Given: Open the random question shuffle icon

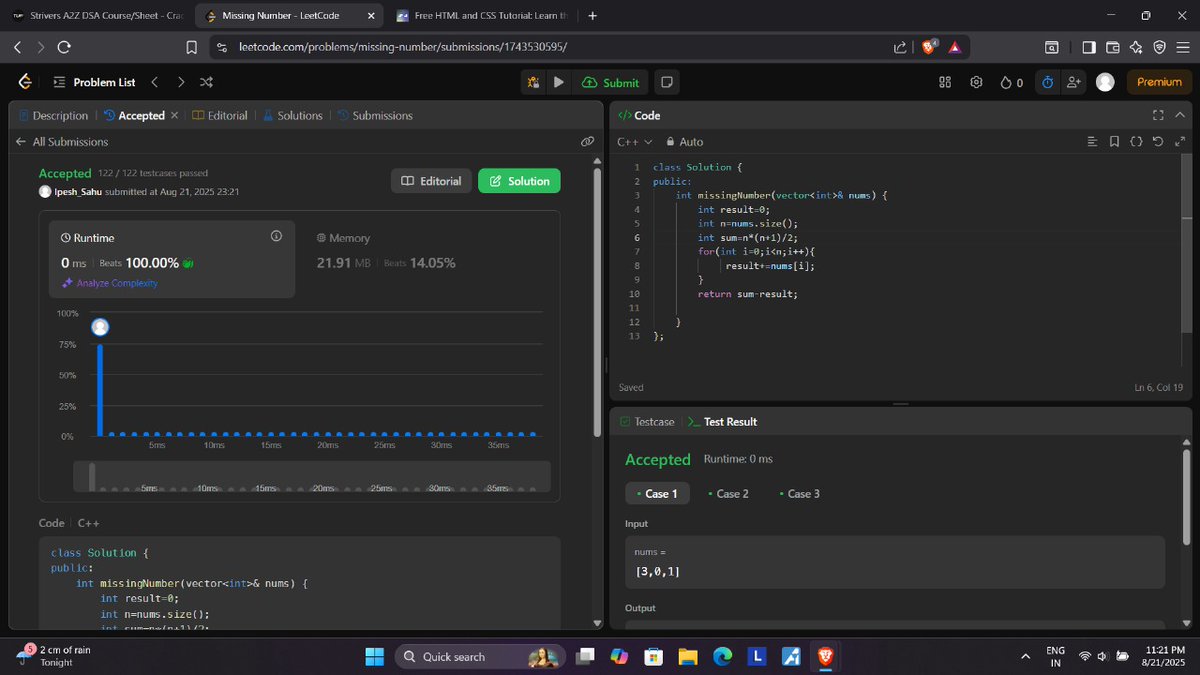Looking at the screenshot, I should pyautogui.click(x=205, y=83).
